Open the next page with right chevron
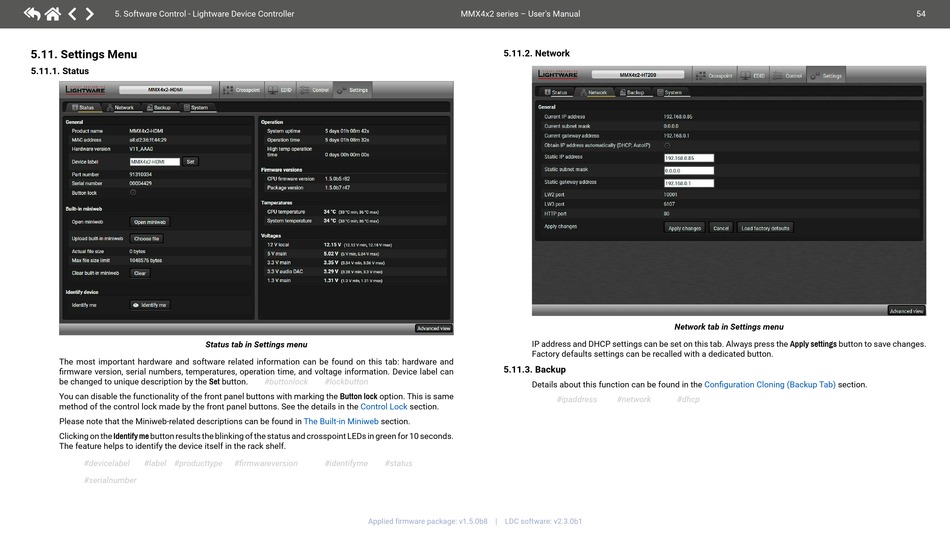 (90, 13)
